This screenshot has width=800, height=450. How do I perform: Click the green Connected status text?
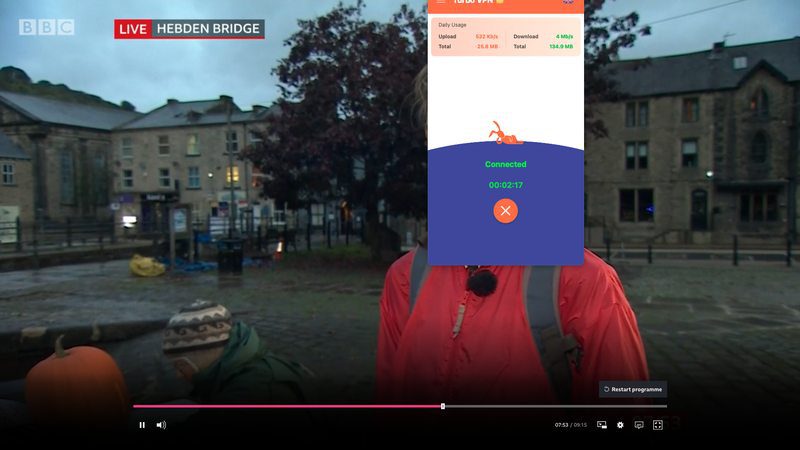[x=506, y=164]
